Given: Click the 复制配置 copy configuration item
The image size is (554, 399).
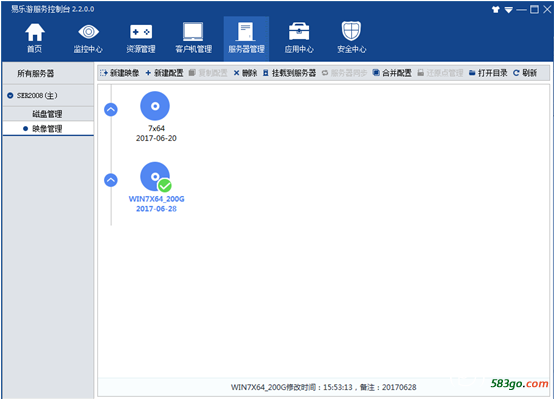Looking at the screenshot, I should click(208, 73).
